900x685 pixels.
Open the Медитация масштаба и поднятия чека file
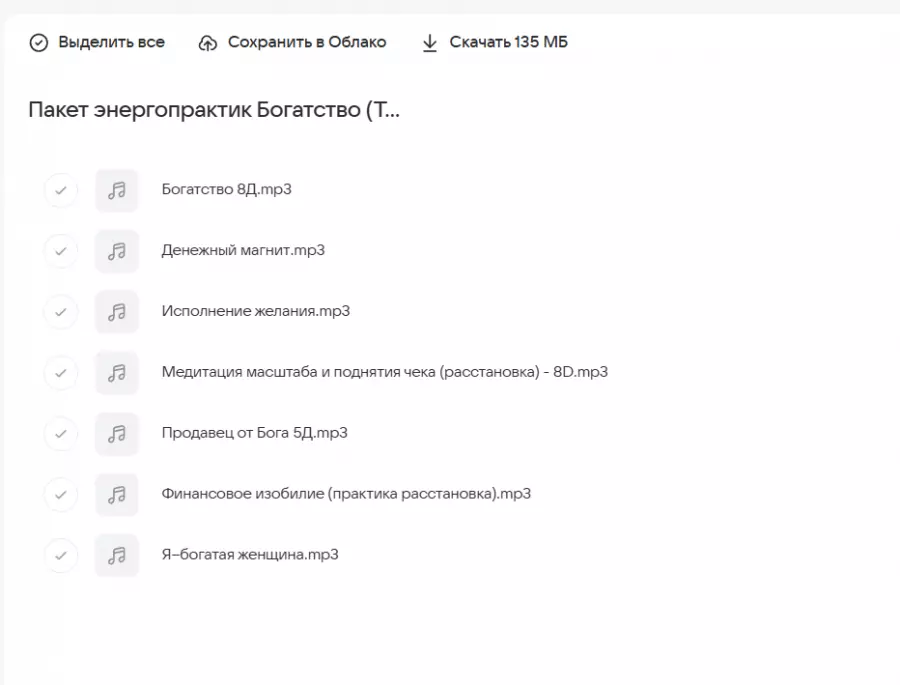(384, 372)
